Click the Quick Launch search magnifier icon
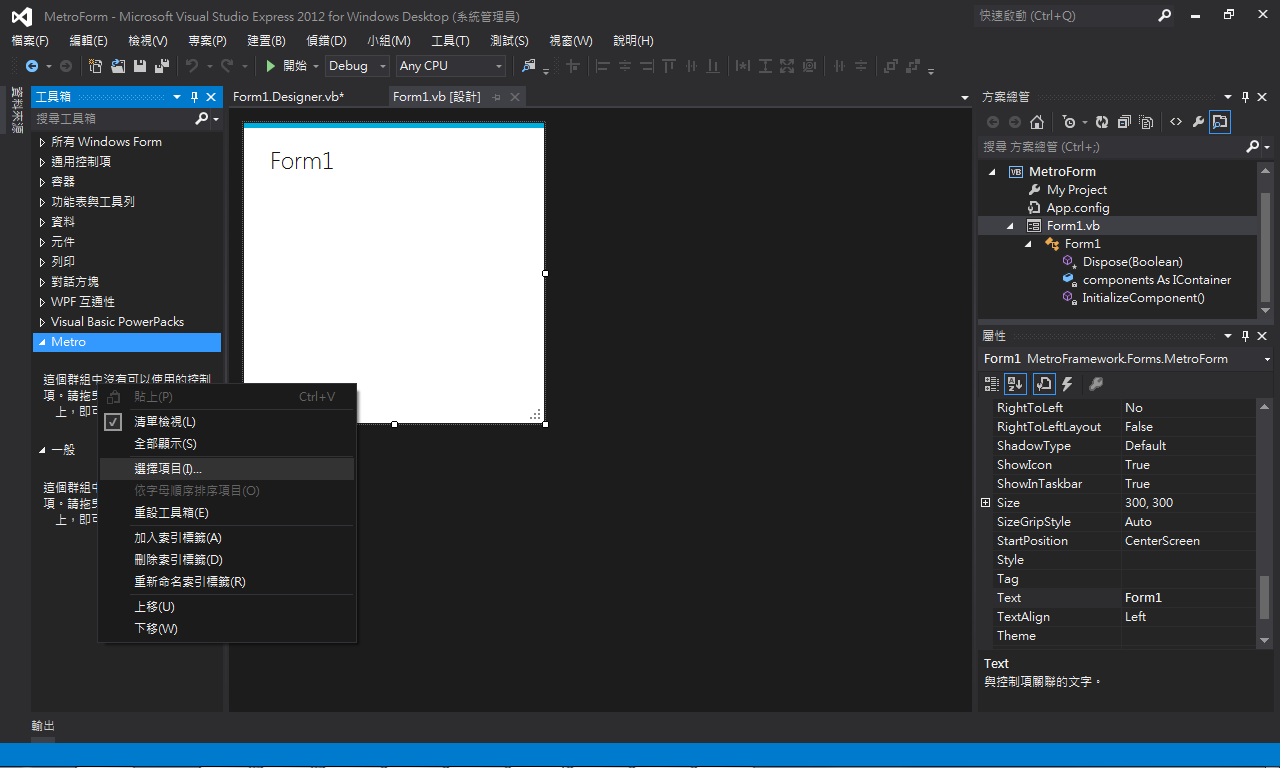 (1164, 16)
